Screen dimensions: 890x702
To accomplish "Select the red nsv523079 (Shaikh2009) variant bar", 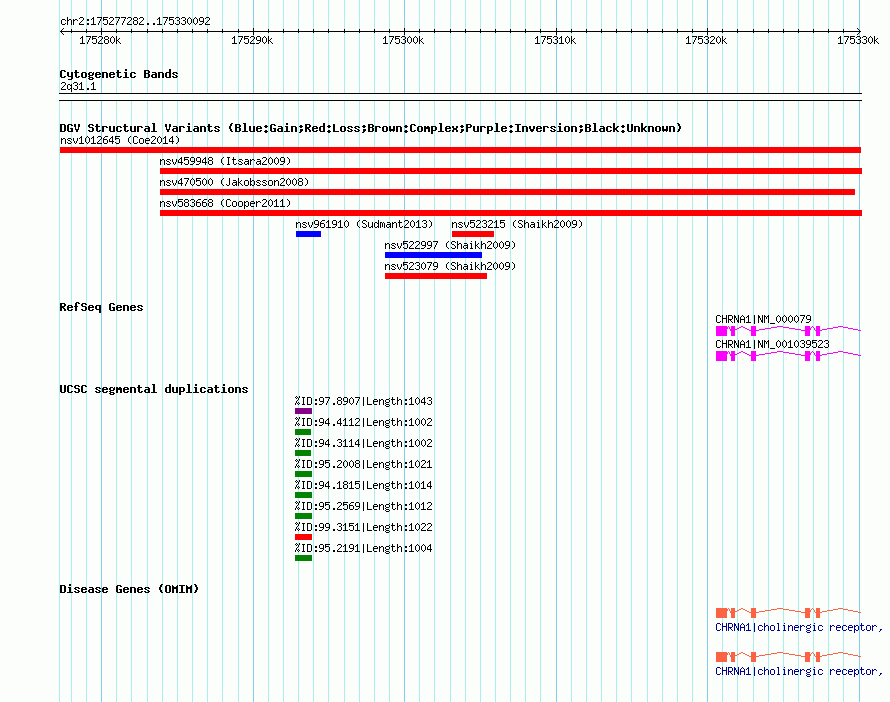I will coord(436,276).
